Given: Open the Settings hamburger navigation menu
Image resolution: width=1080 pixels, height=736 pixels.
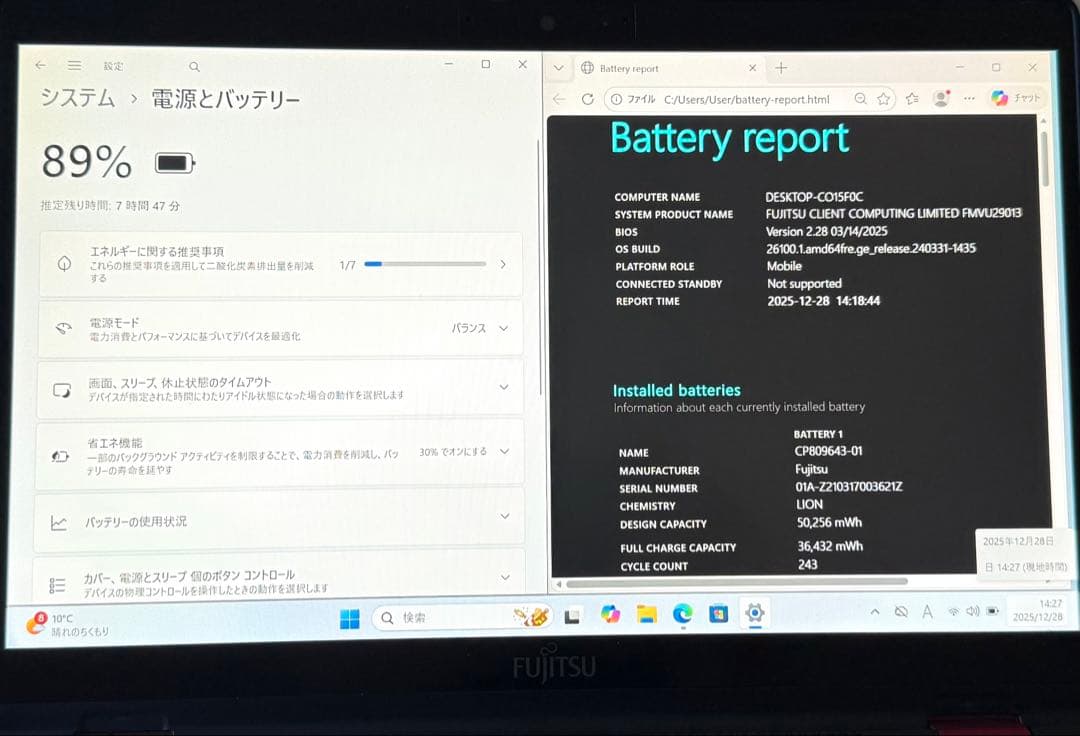Looking at the screenshot, I should [74, 65].
